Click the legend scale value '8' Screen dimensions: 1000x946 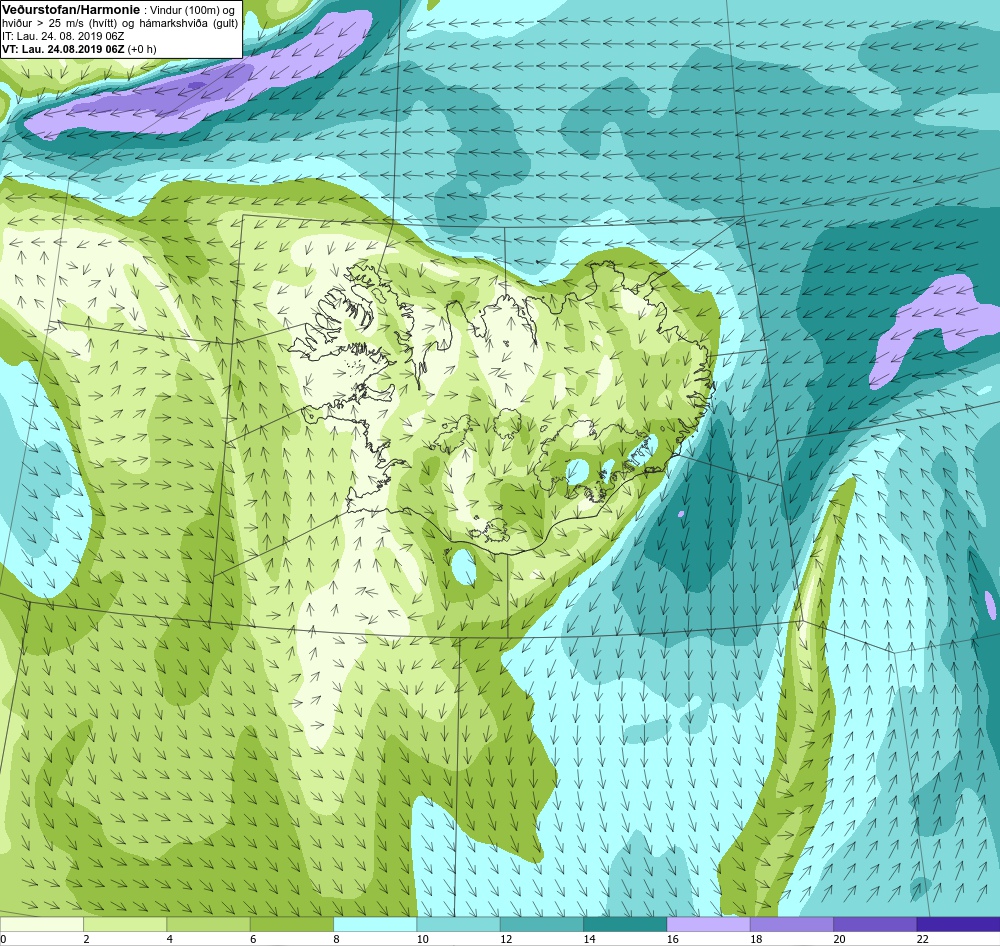point(336,938)
